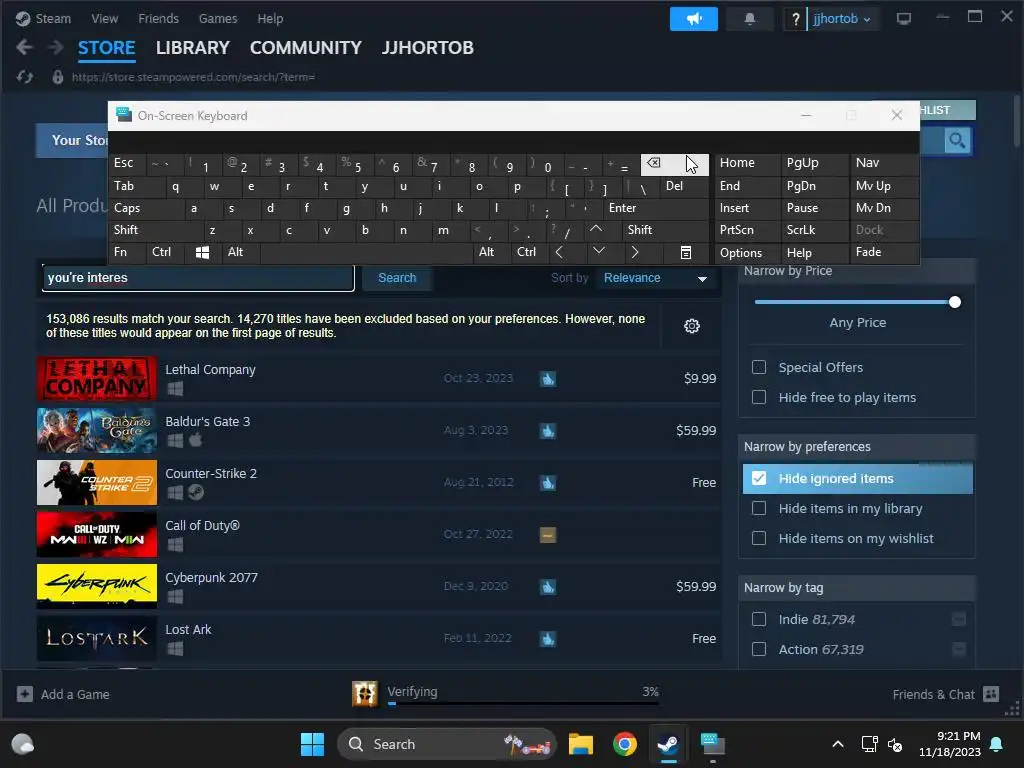Open the Games menu

coord(218,19)
